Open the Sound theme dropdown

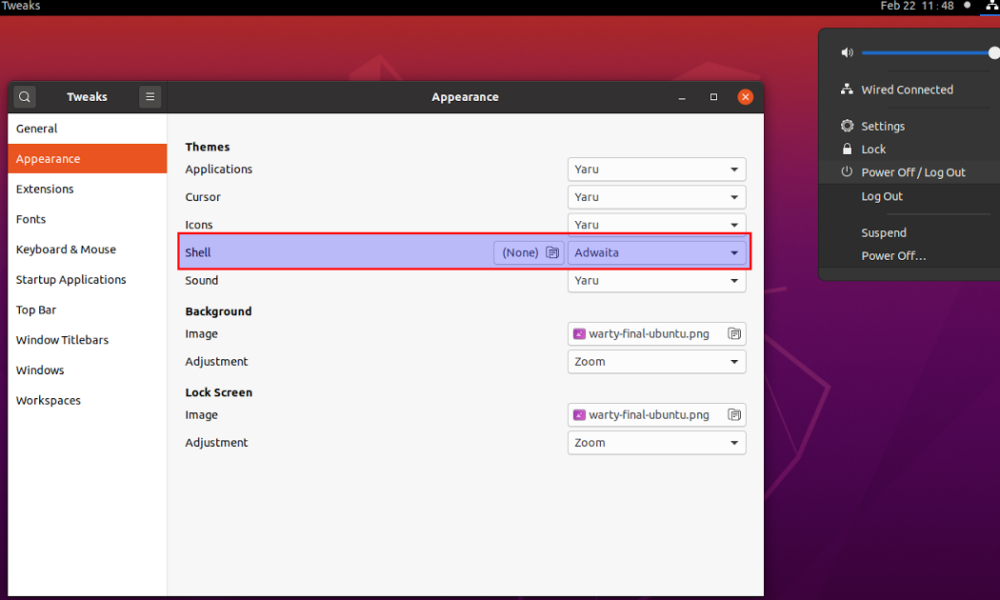tap(656, 281)
